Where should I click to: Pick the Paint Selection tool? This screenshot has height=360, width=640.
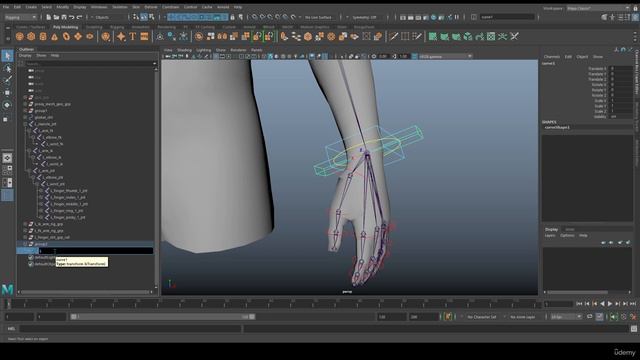tap(7, 80)
